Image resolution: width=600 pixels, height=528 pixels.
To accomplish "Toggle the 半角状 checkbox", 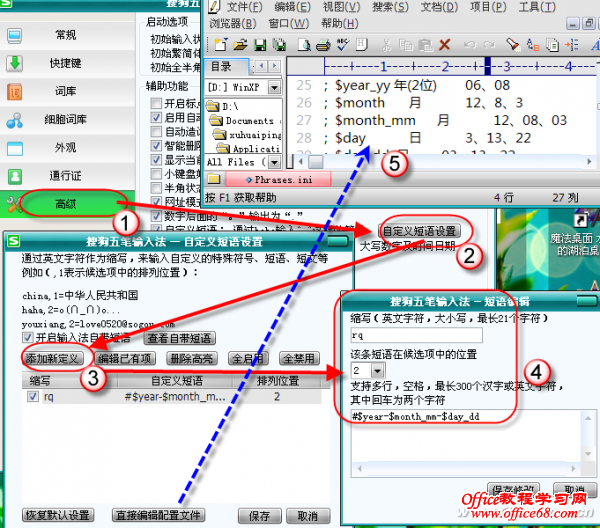I will click(x=156, y=188).
